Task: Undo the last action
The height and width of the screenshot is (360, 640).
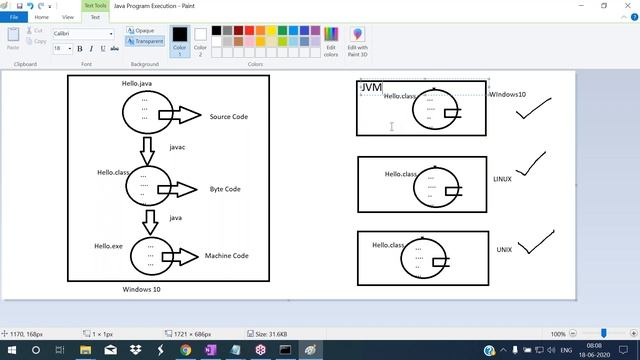Action: coord(30,6)
